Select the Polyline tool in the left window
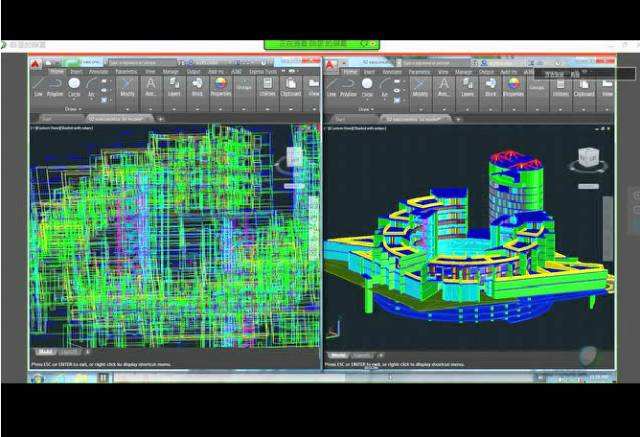The width and height of the screenshot is (640, 437). [55, 87]
